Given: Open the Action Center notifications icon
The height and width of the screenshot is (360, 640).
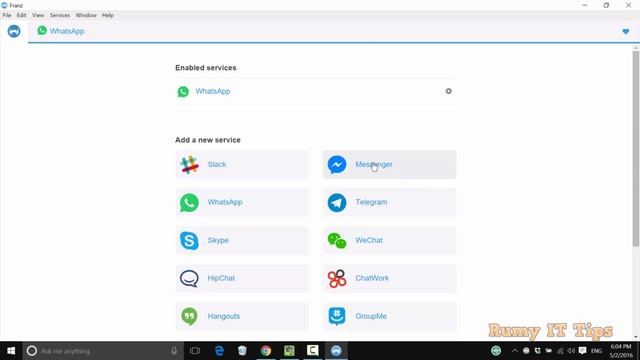Looking at the screenshot, I should pos(582,351).
